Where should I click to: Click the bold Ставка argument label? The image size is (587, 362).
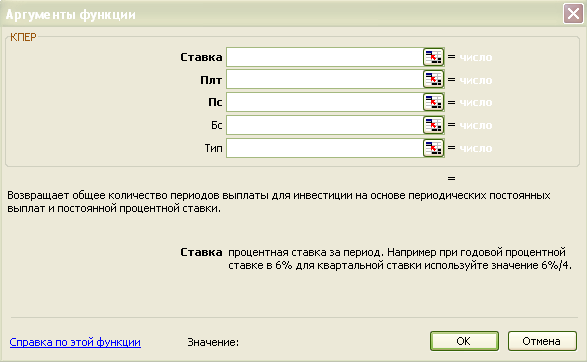[x=201, y=57]
